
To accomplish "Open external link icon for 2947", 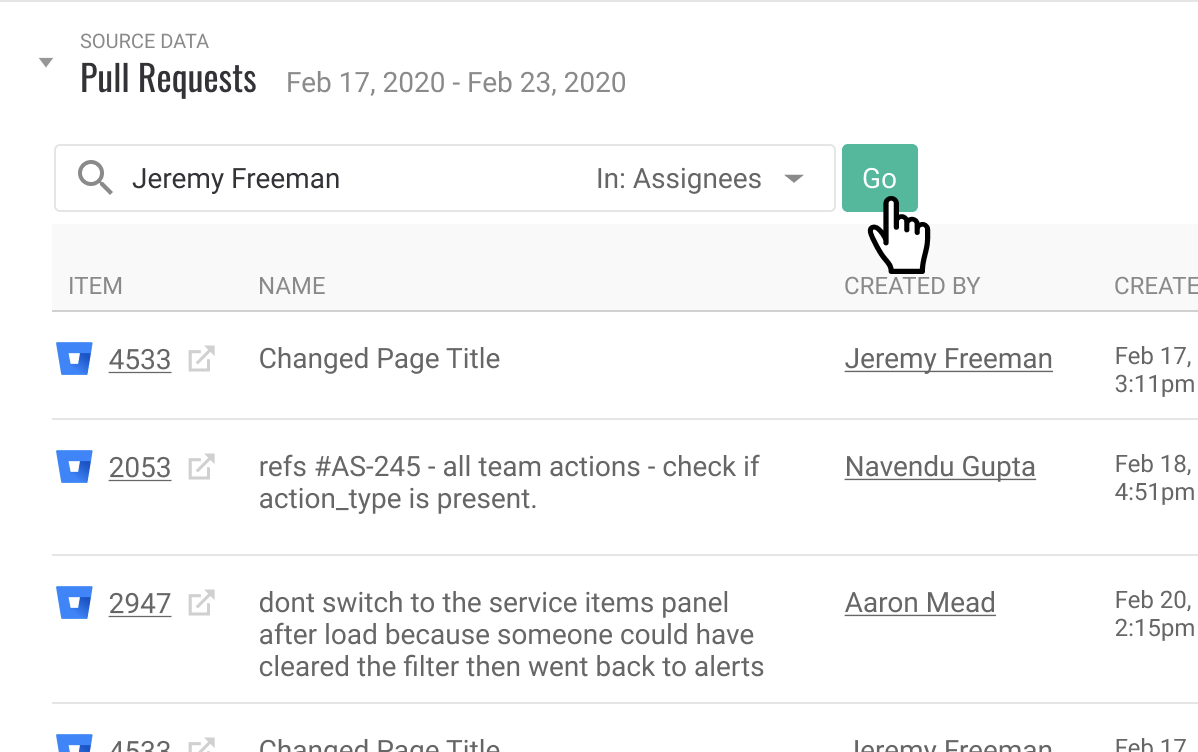I will tap(202, 603).
